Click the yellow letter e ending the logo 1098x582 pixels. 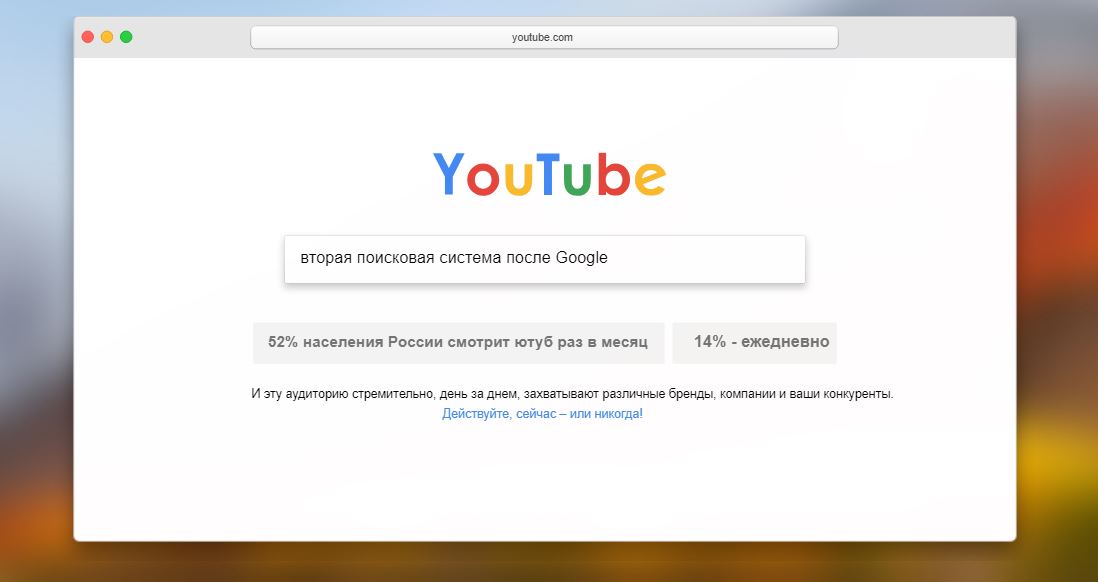650,179
